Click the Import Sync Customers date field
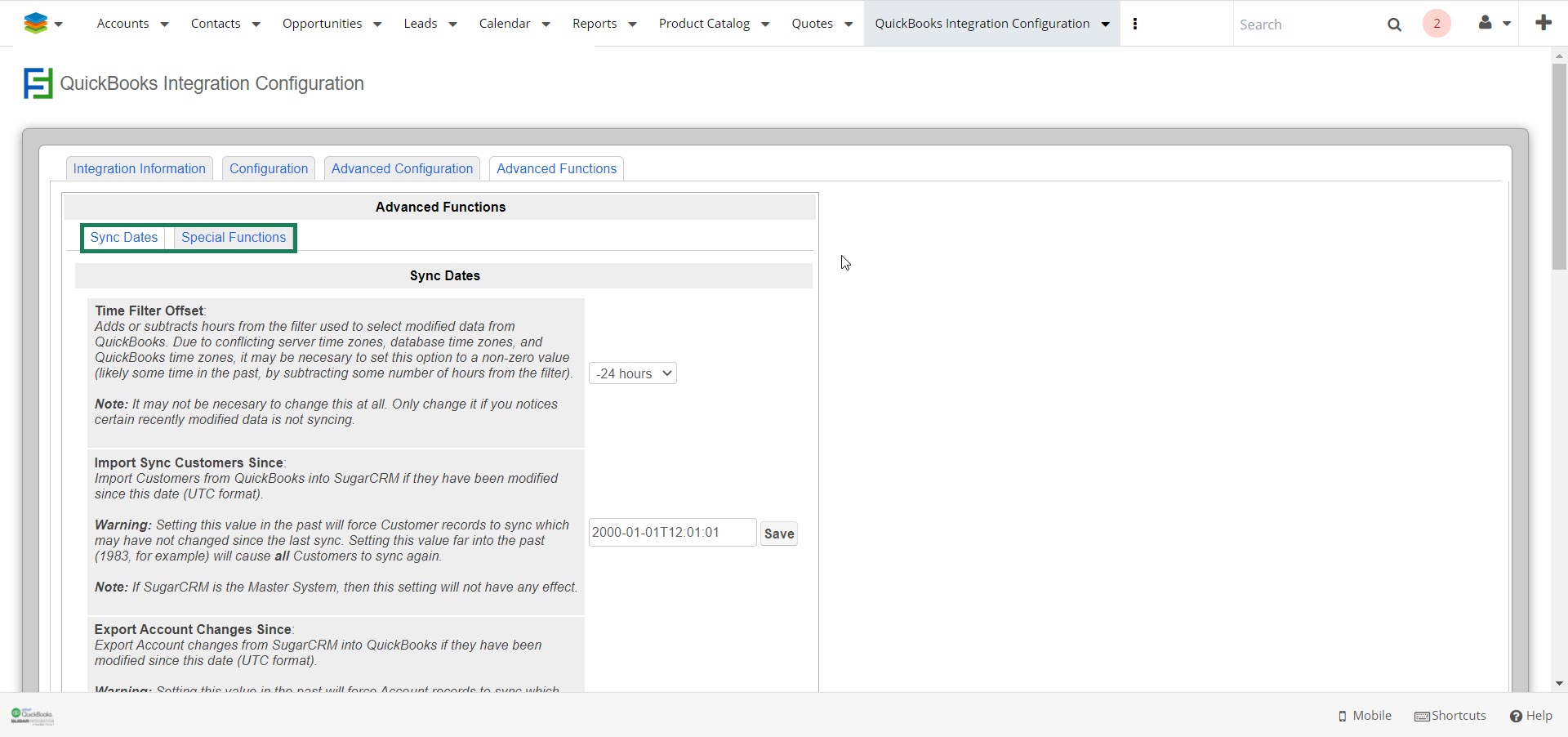Viewport: 1568px width, 737px height. click(672, 533)
